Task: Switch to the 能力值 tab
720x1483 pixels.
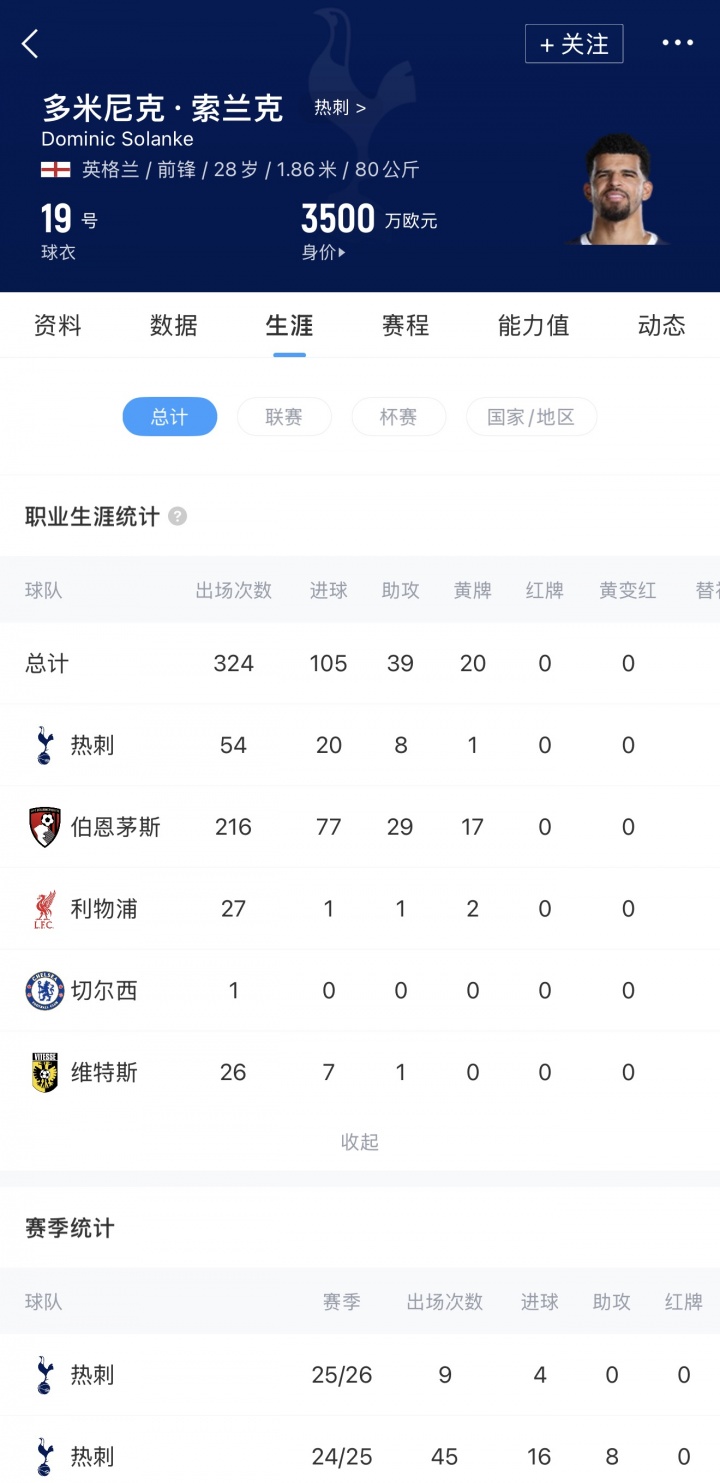Action: click(533, 325)
